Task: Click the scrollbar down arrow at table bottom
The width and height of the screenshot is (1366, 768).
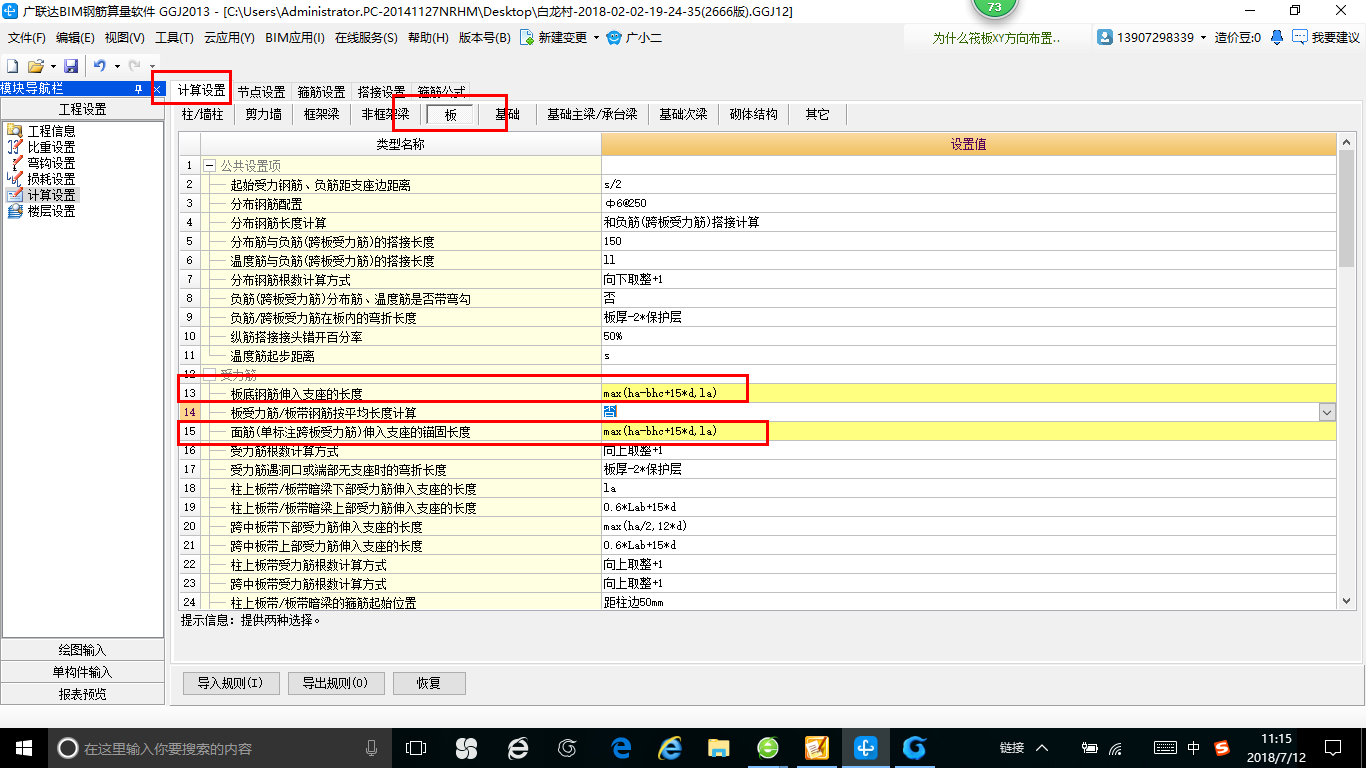Action: [1346, 601]
